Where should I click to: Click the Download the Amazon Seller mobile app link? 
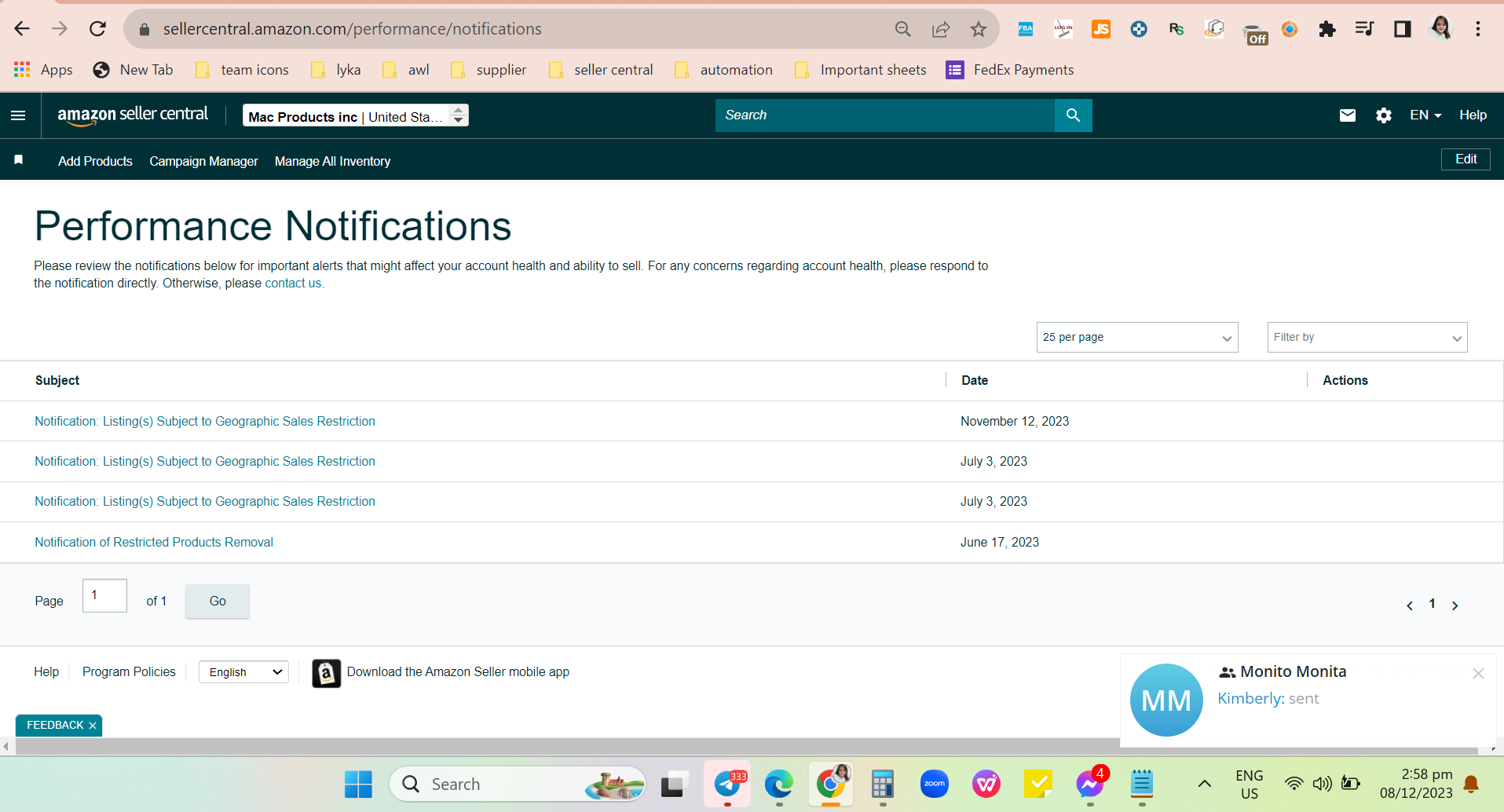(458, 672)
